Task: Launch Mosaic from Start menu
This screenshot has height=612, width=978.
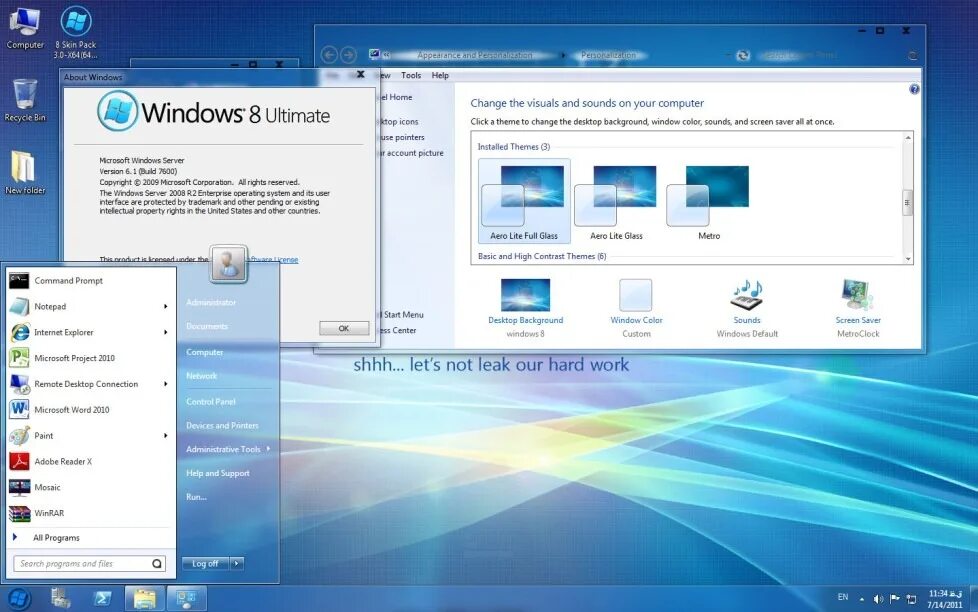Action: click(91, 487)
